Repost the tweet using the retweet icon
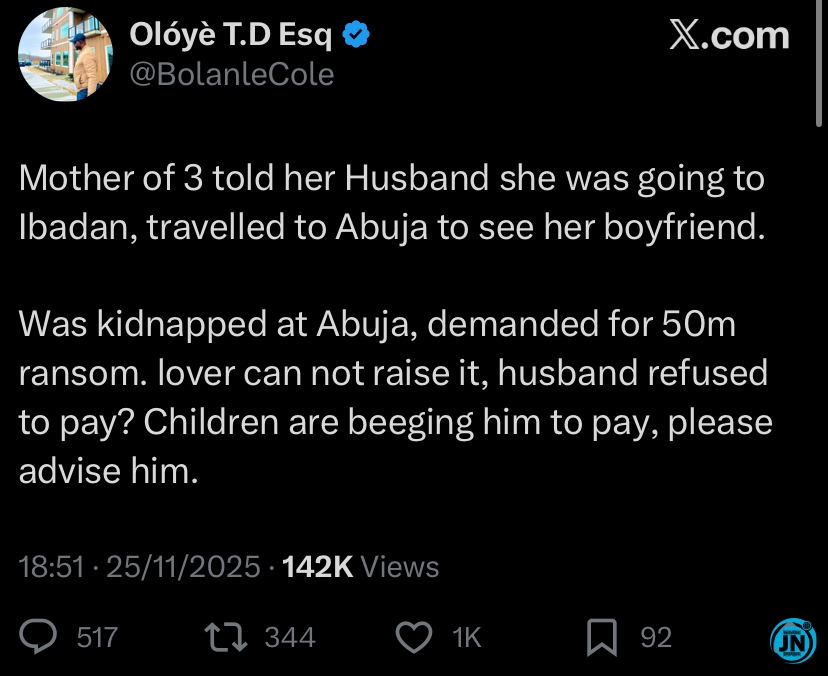 [226, 637]
